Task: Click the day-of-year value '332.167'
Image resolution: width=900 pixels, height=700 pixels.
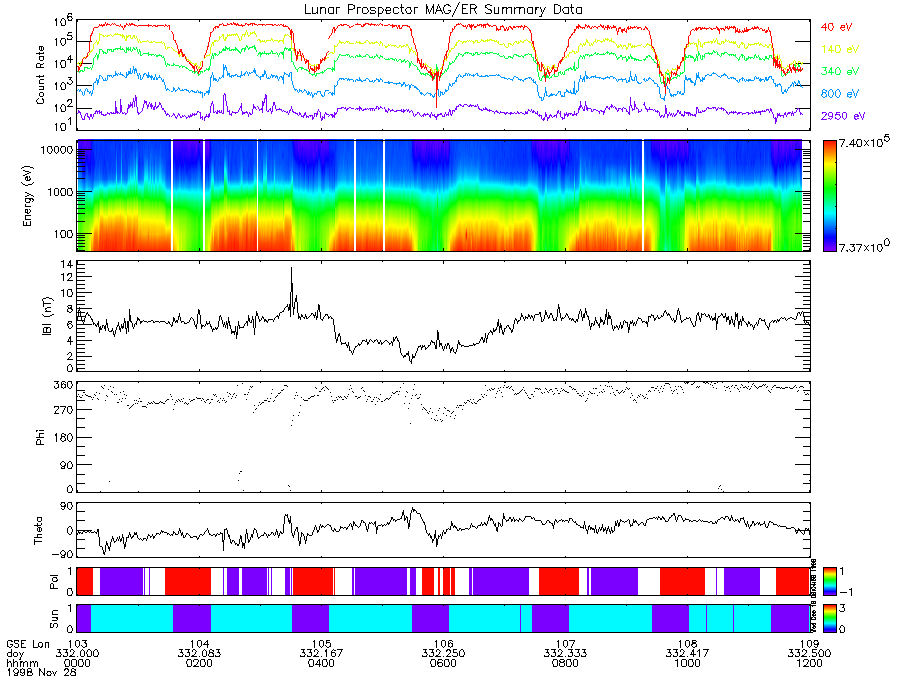Action: [321, 654]
